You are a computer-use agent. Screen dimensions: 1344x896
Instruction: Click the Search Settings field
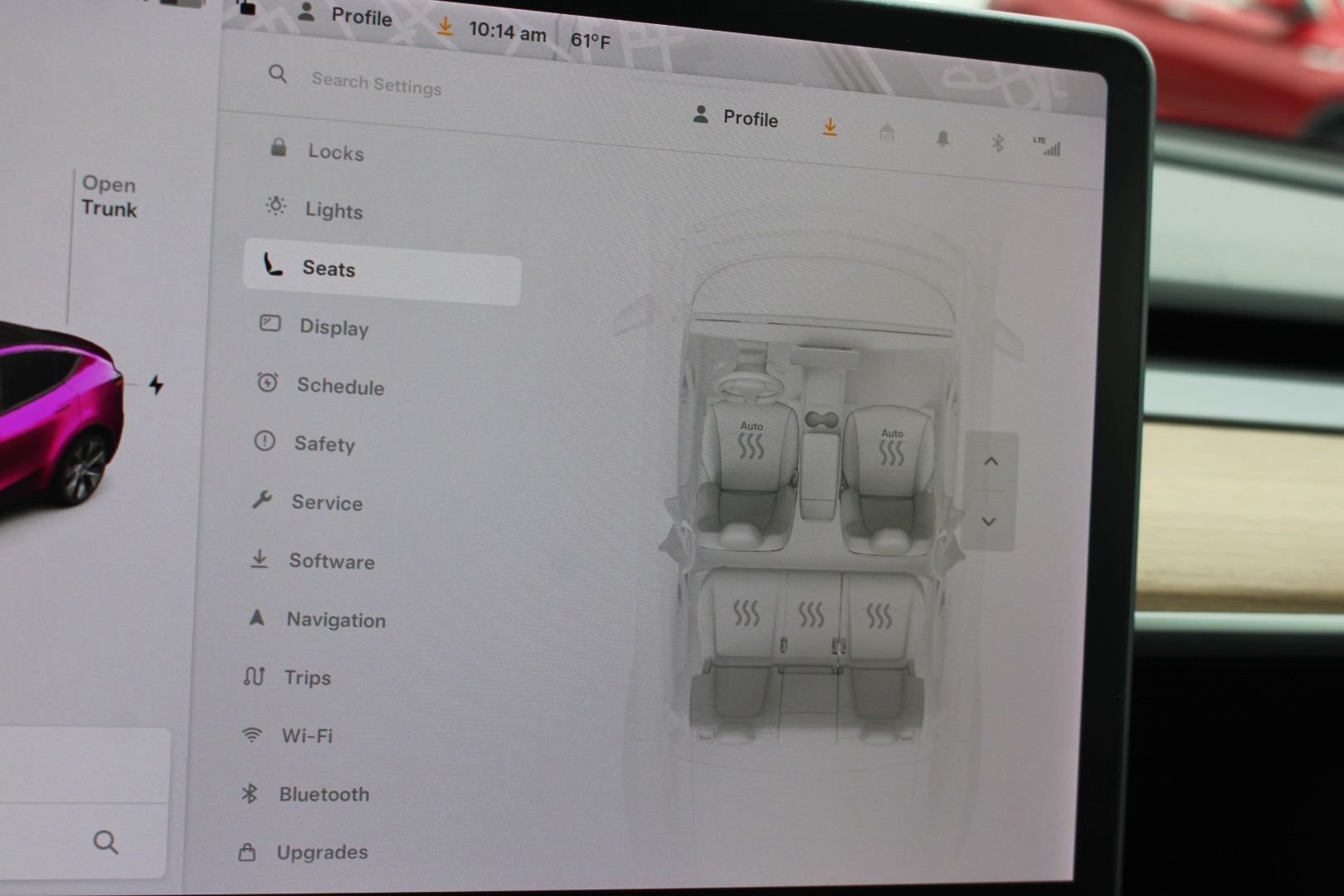coord(376,83)
